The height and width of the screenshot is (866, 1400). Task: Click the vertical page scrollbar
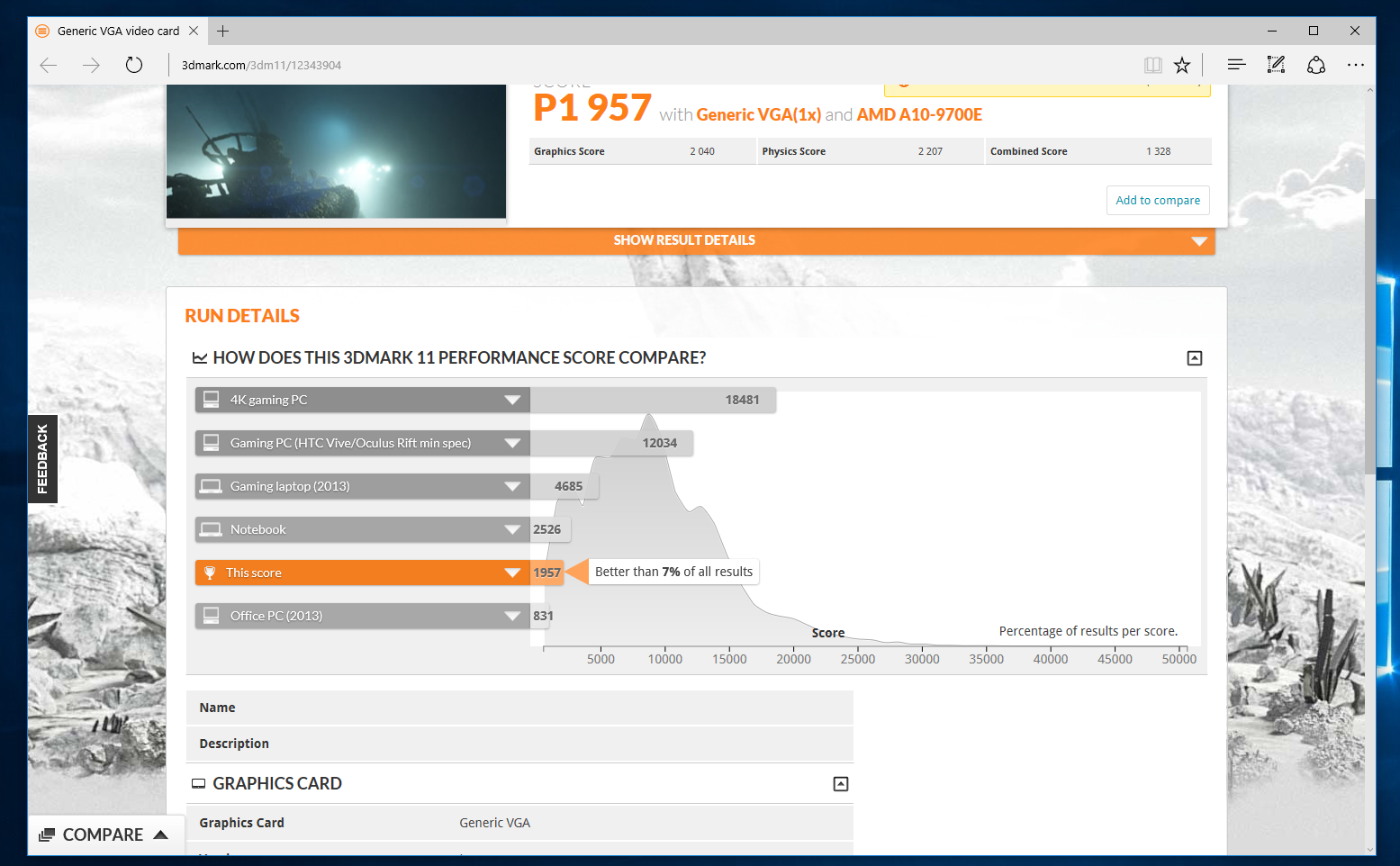(1369, 338)
